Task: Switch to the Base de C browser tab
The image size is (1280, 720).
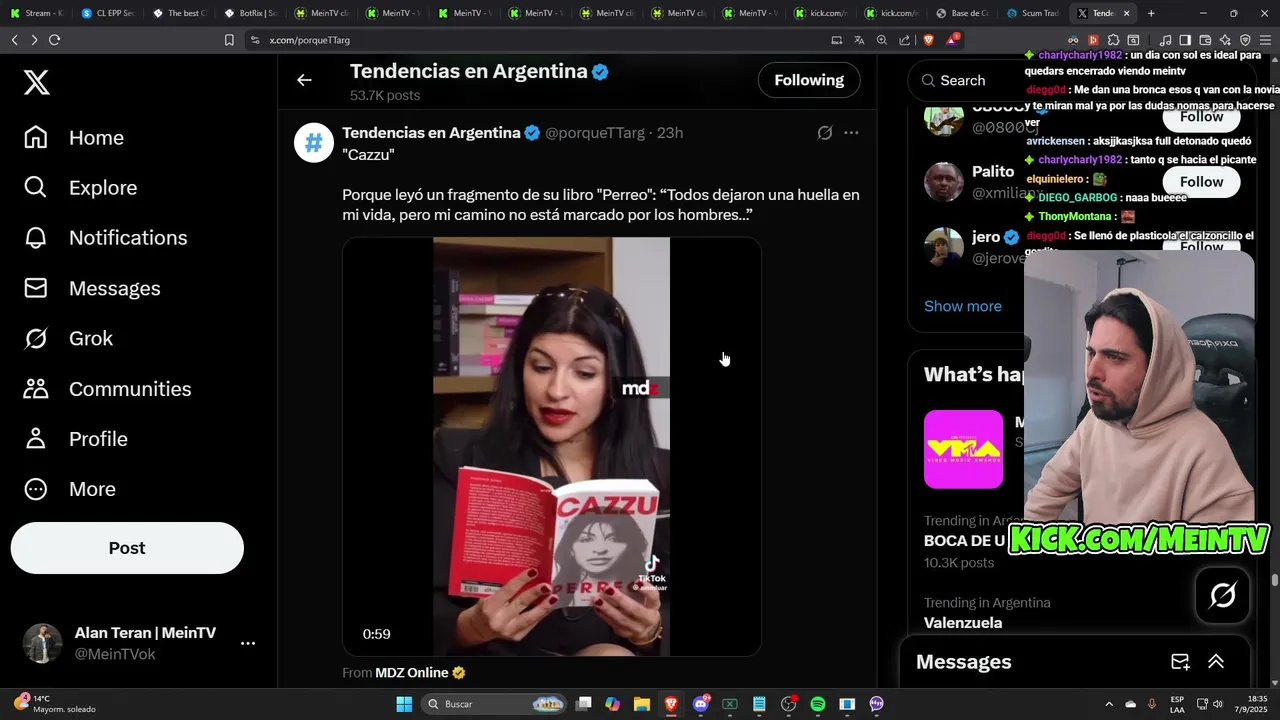Action: (x=963, y=13)
